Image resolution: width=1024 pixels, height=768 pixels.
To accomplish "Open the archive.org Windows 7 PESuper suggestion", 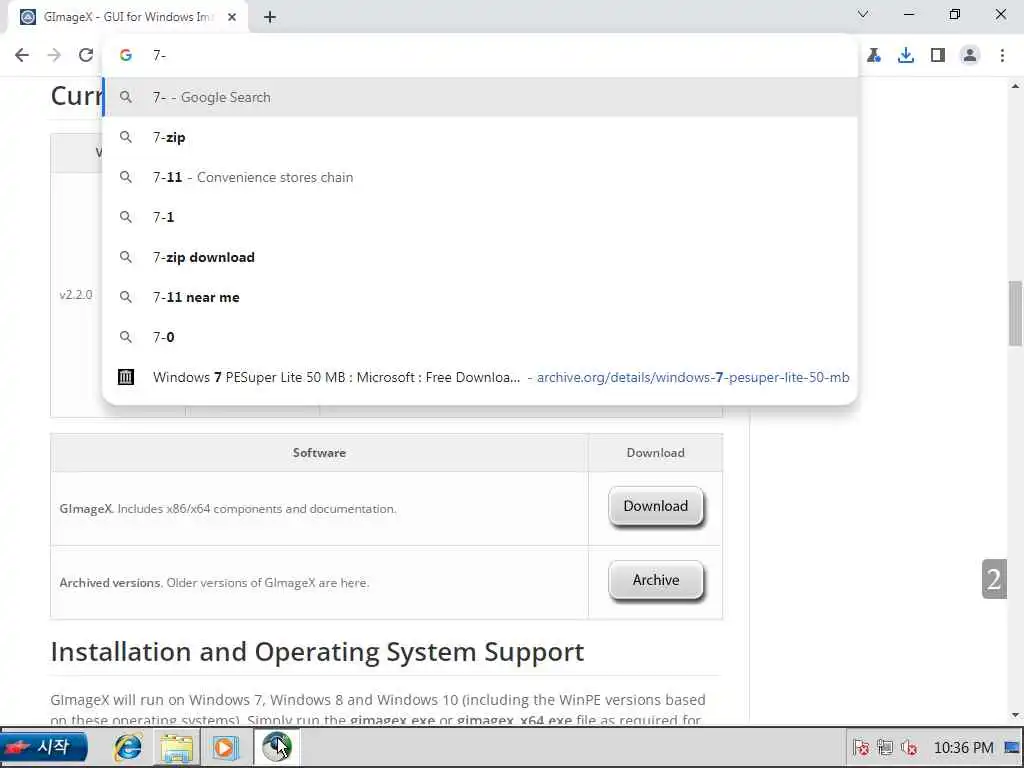I will point(481,377).
